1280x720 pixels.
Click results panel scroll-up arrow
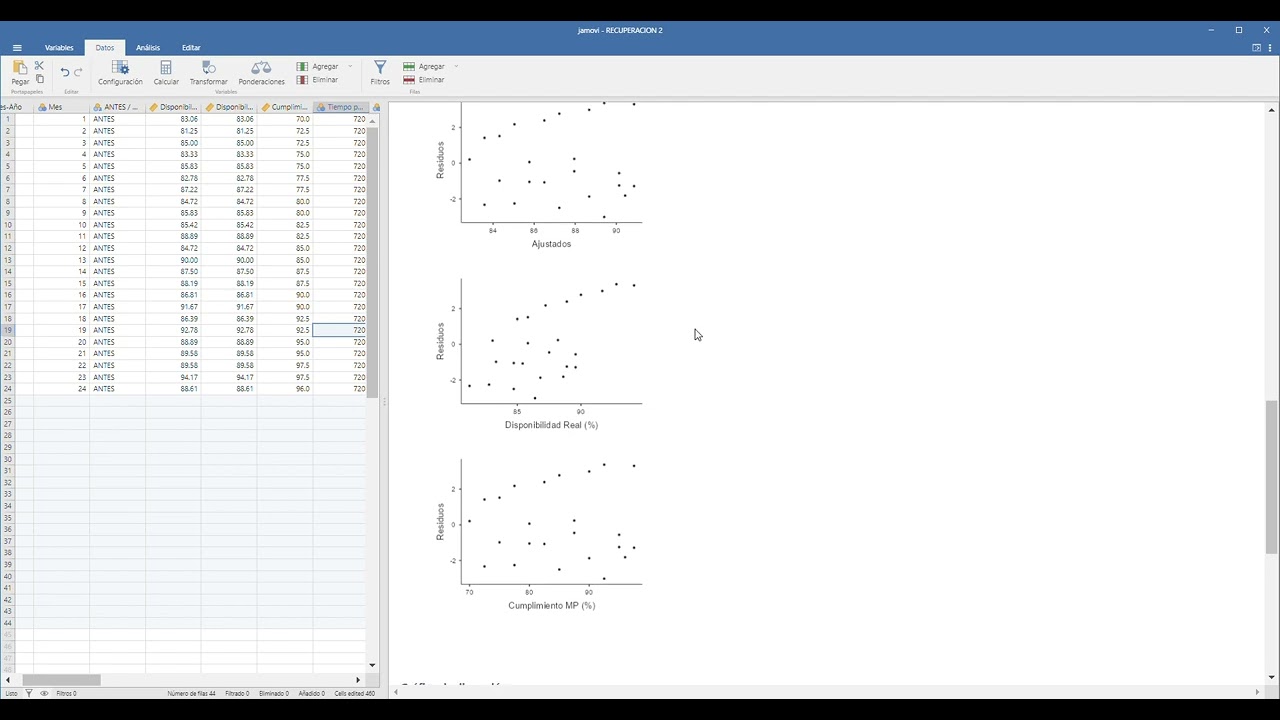click(1272, 109)
